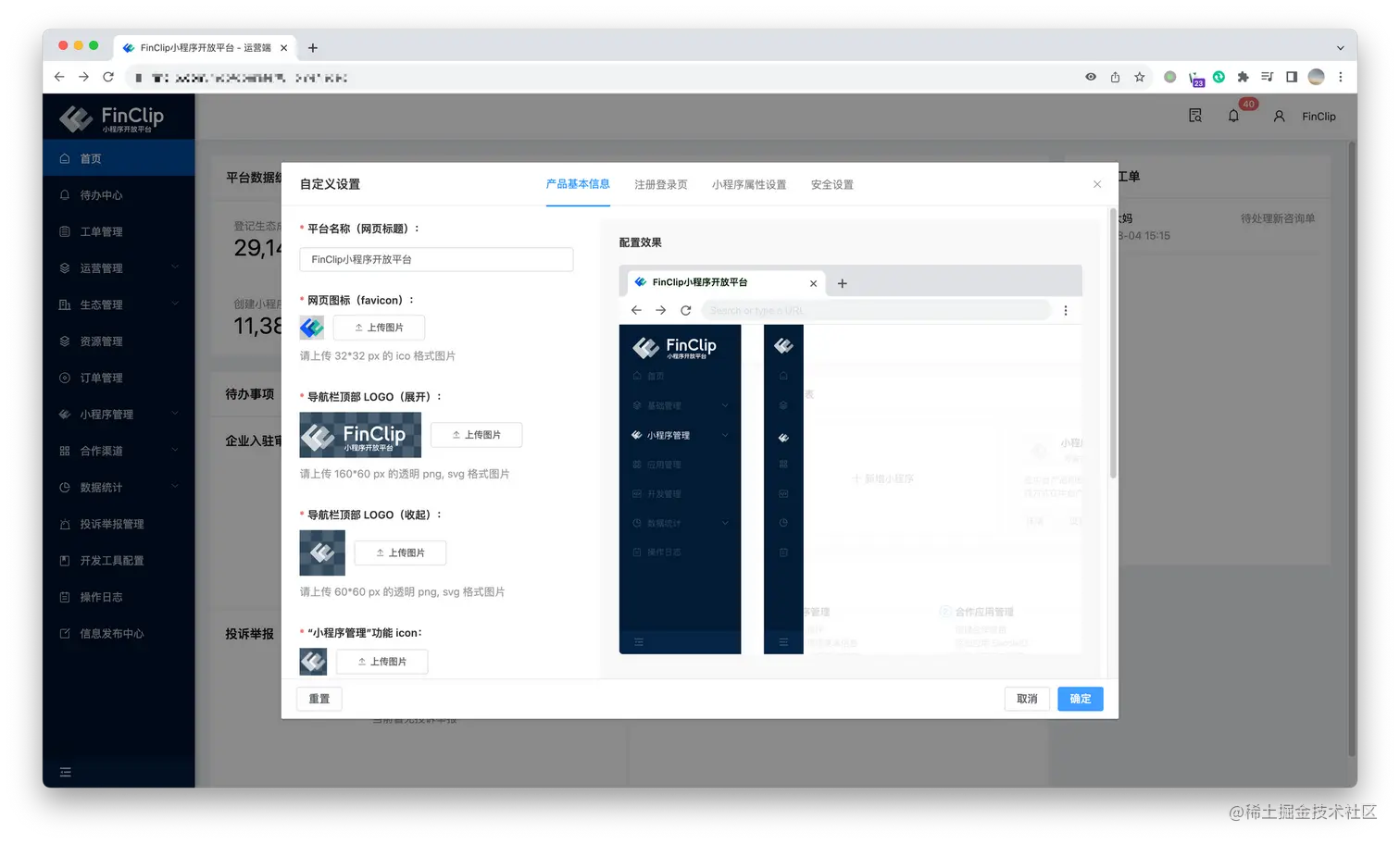
Task: Expand the 生态管理 sidebar menu
Action: 119,304
